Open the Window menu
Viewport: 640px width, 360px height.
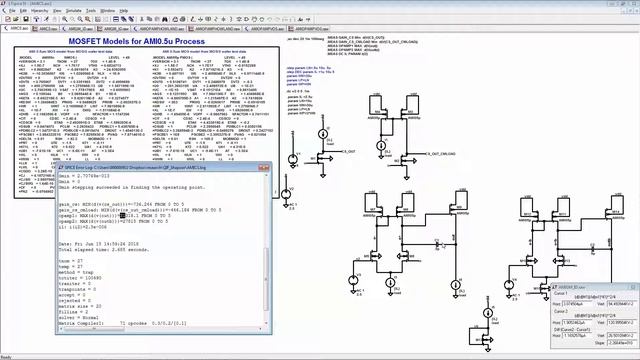[x=107, y=11]
